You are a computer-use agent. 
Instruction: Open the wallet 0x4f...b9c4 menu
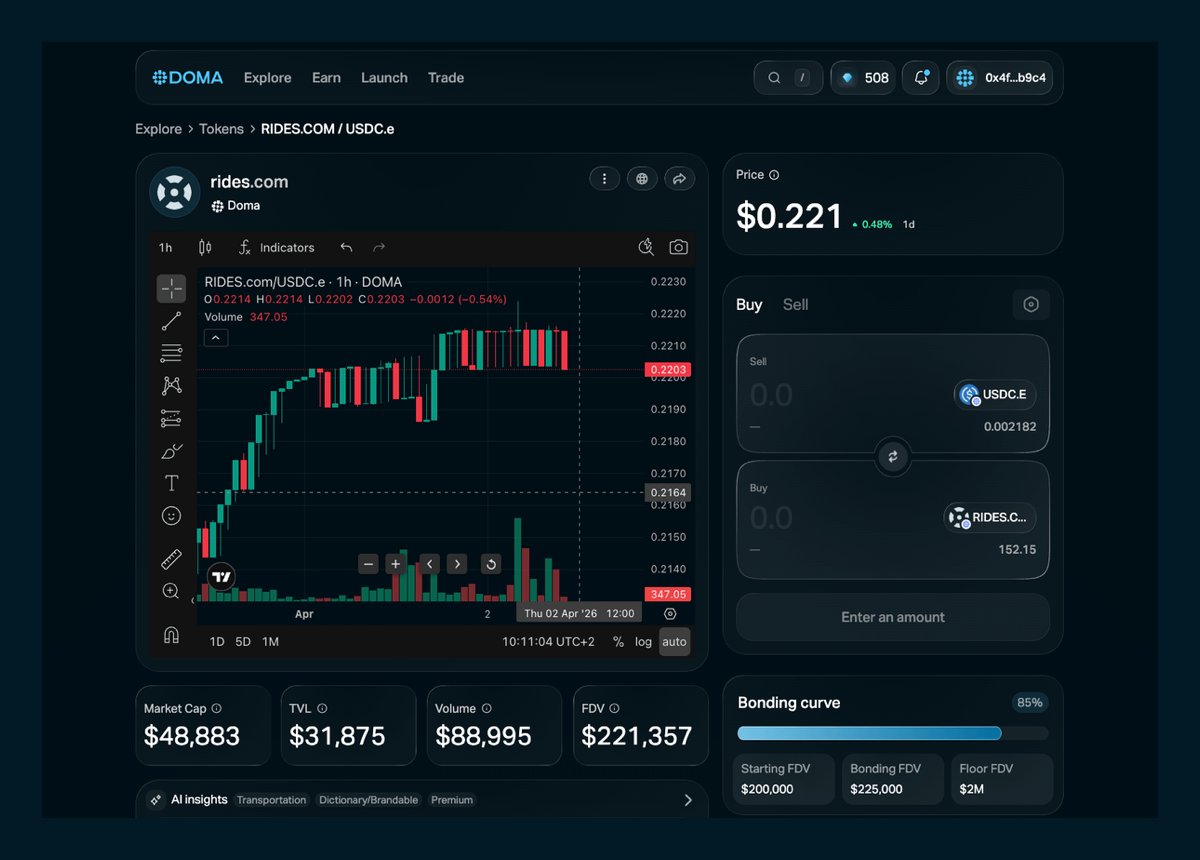tap(999, 78)
